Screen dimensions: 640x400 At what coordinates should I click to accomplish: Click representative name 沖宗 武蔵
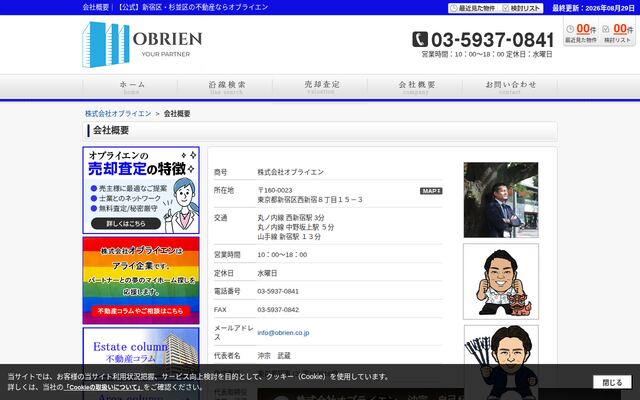pos(273,356)
